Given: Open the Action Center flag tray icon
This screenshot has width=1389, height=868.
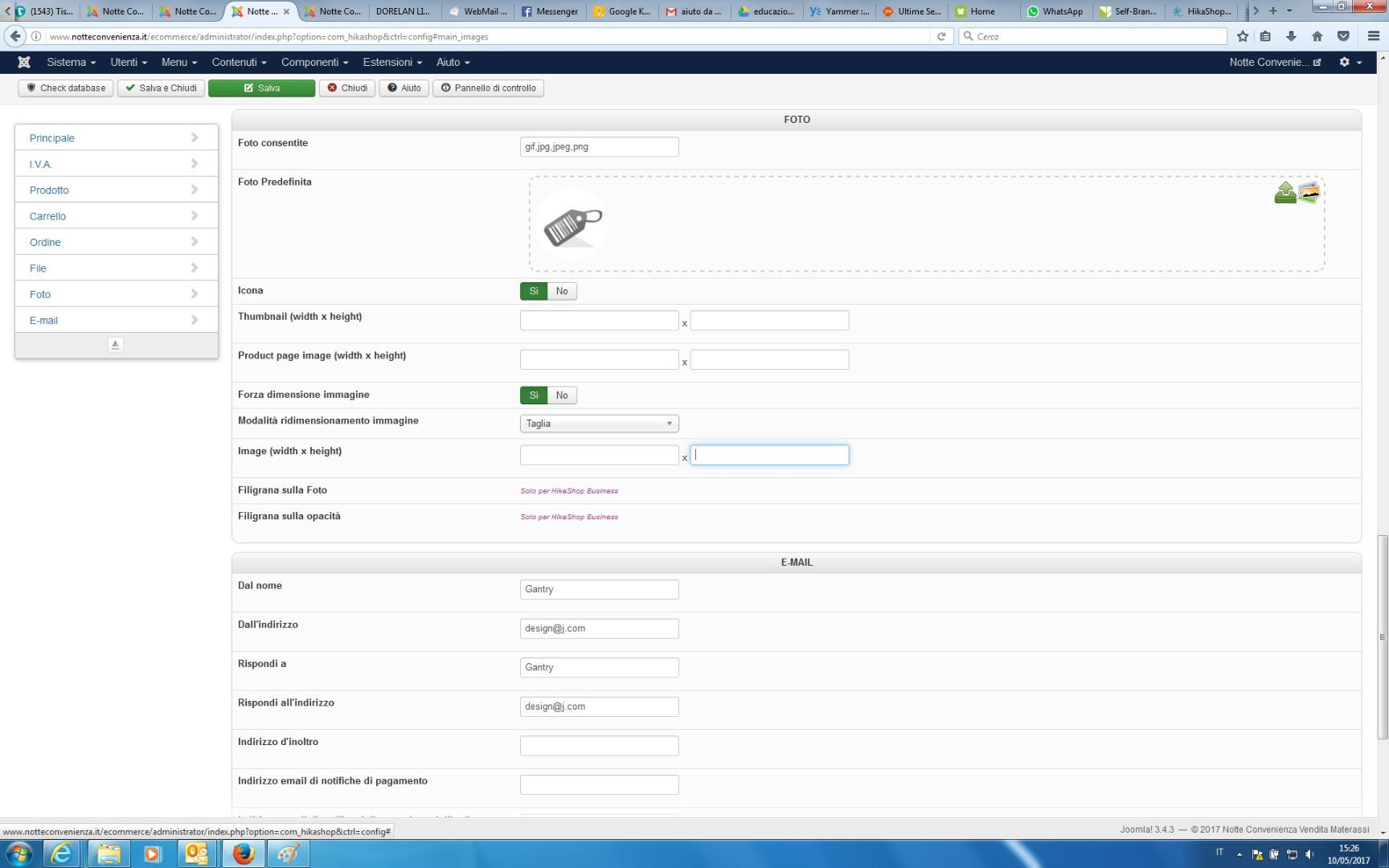Looking at the screenshot, I should tap(1258, 854).
